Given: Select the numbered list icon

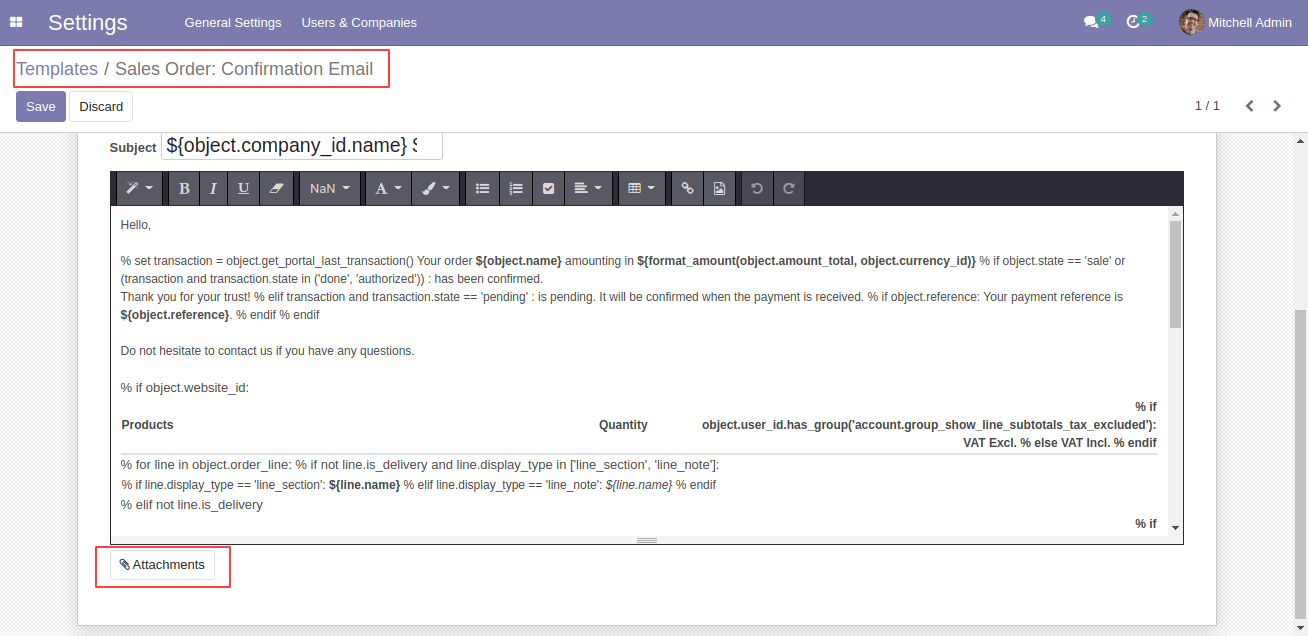Looking at the screenshot, I should click(x=515, y=188).
